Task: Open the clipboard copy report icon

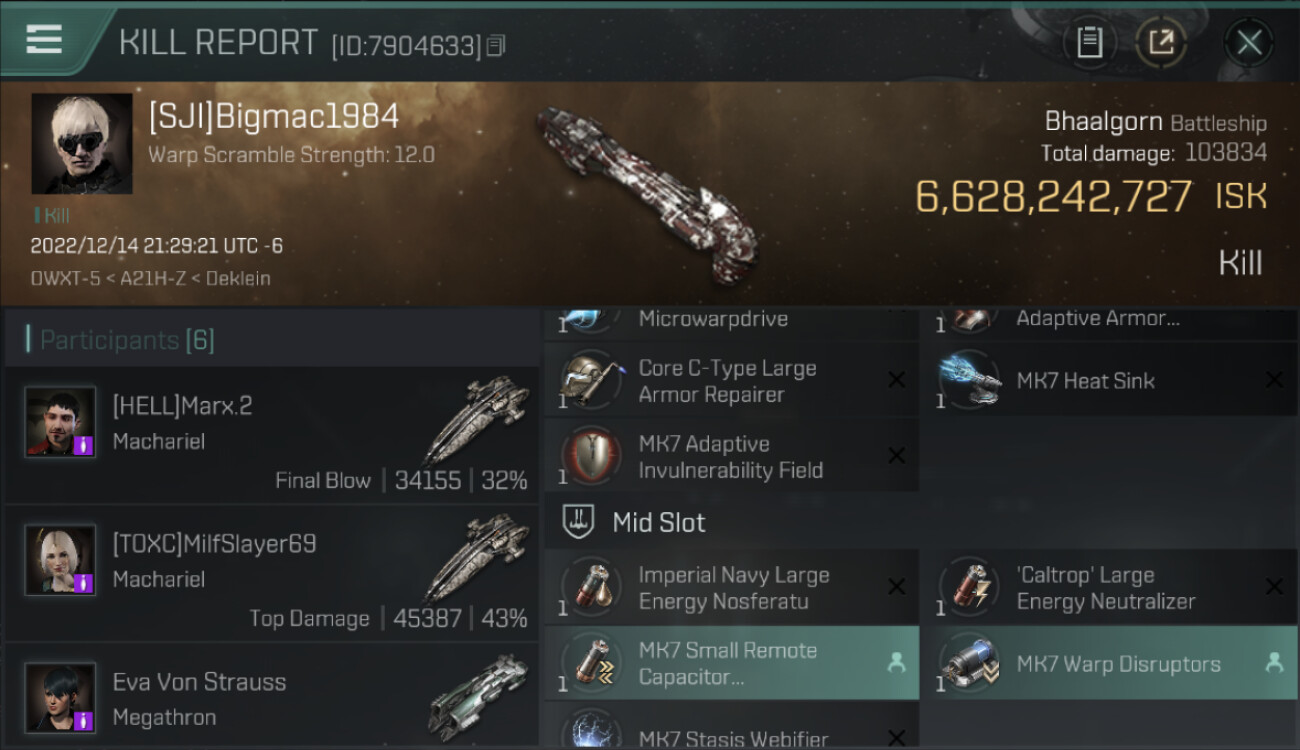Action: [x=1089, y=43]
